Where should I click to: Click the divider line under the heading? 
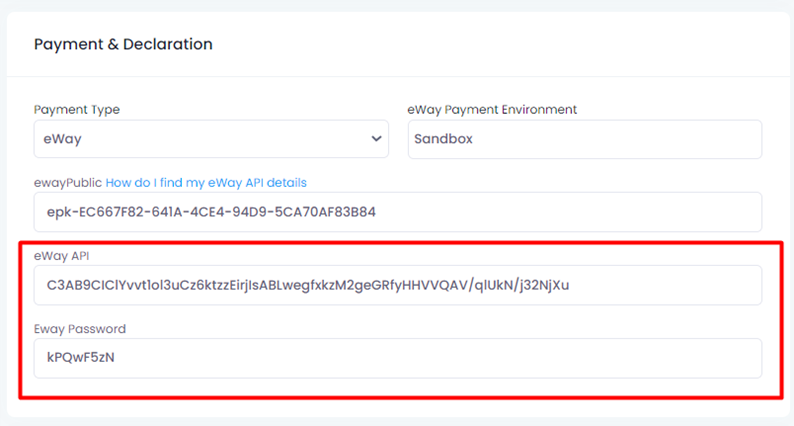(398, 76)
